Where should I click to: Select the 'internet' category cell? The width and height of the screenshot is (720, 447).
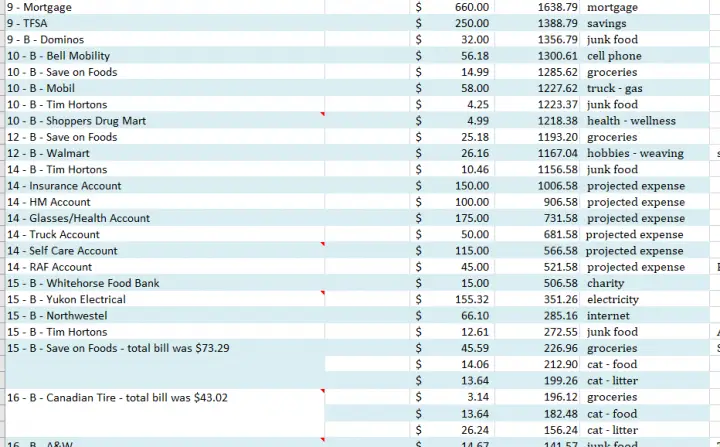click(645, 316)
